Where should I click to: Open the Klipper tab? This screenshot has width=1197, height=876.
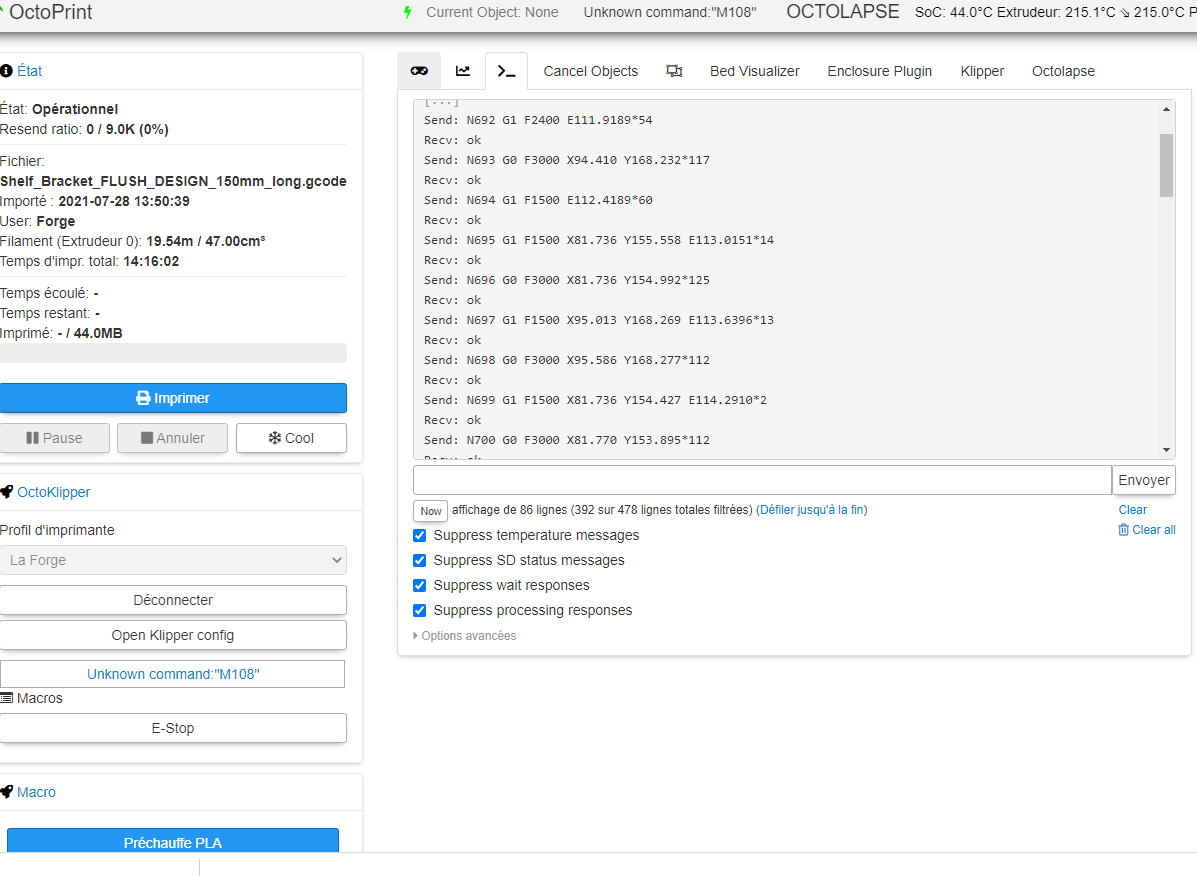pos(982,71)
